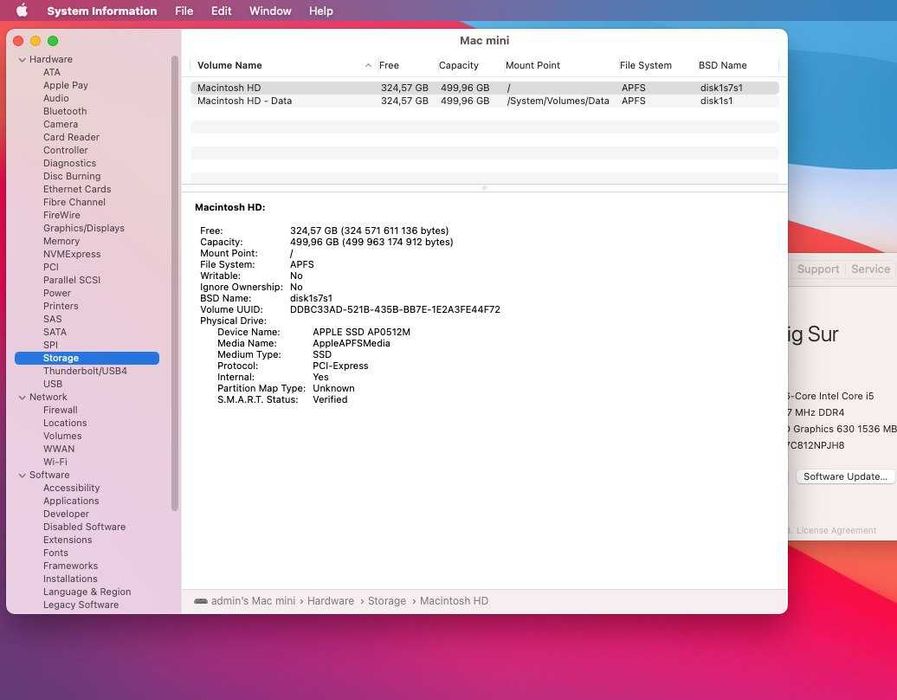Screen dimensions: 897x700
Task: Select Legacy Software in sidebar
Action: point(81,605)
